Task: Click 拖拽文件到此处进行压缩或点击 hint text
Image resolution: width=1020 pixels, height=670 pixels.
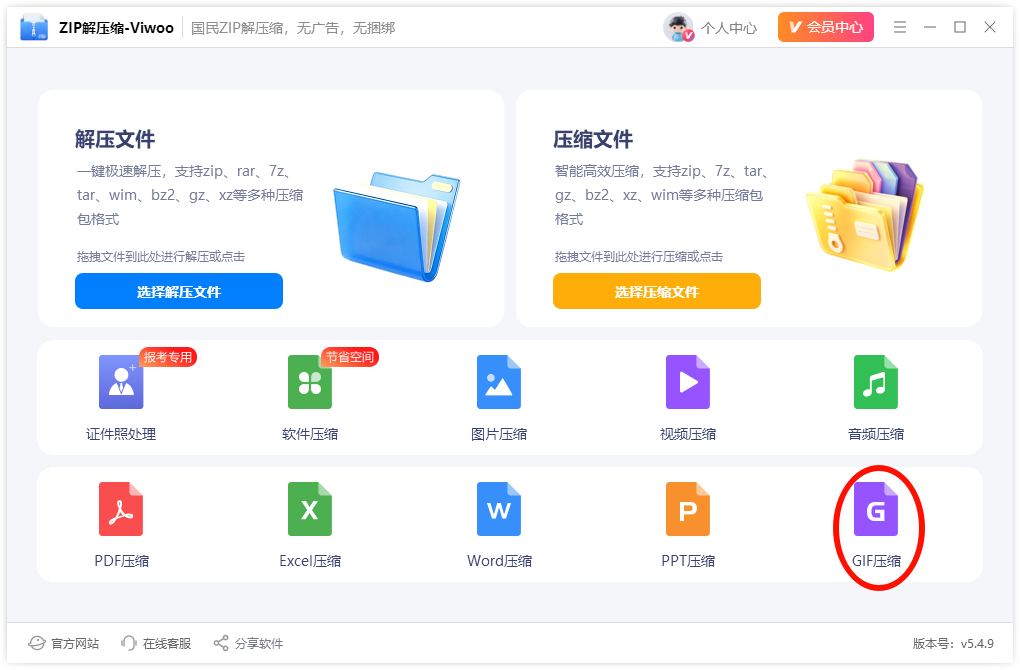Action: [639, 257]
